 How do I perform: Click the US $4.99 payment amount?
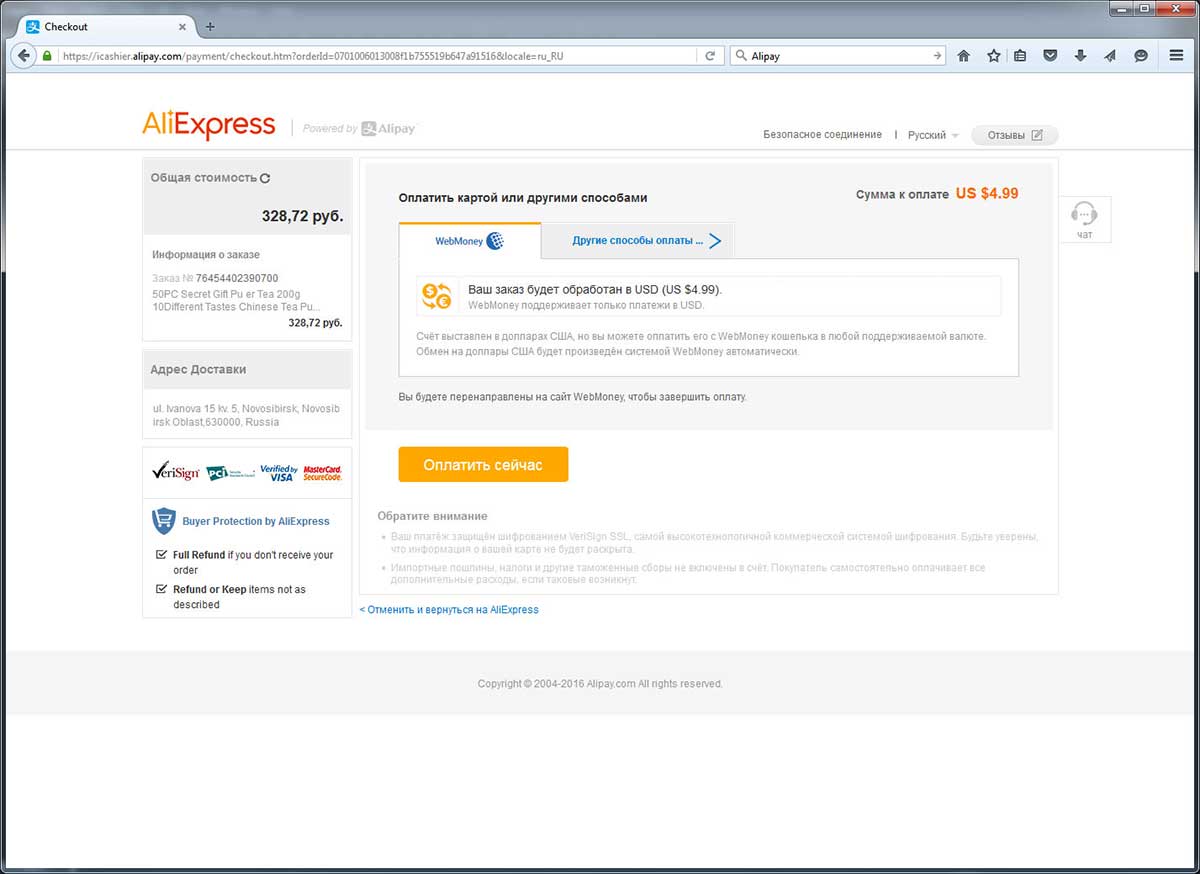point(987,194)
